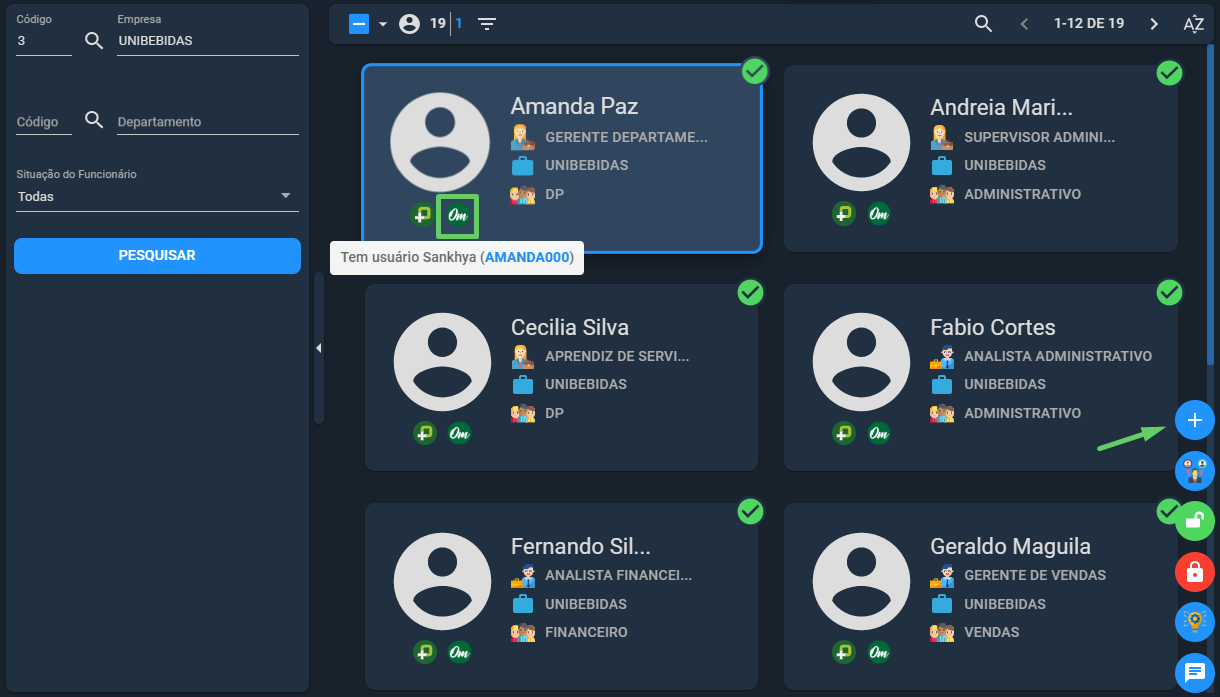Toggle Fernando Sil's green selection checkmark
The height and width of the screenshot is (697, 1220).
750,511
